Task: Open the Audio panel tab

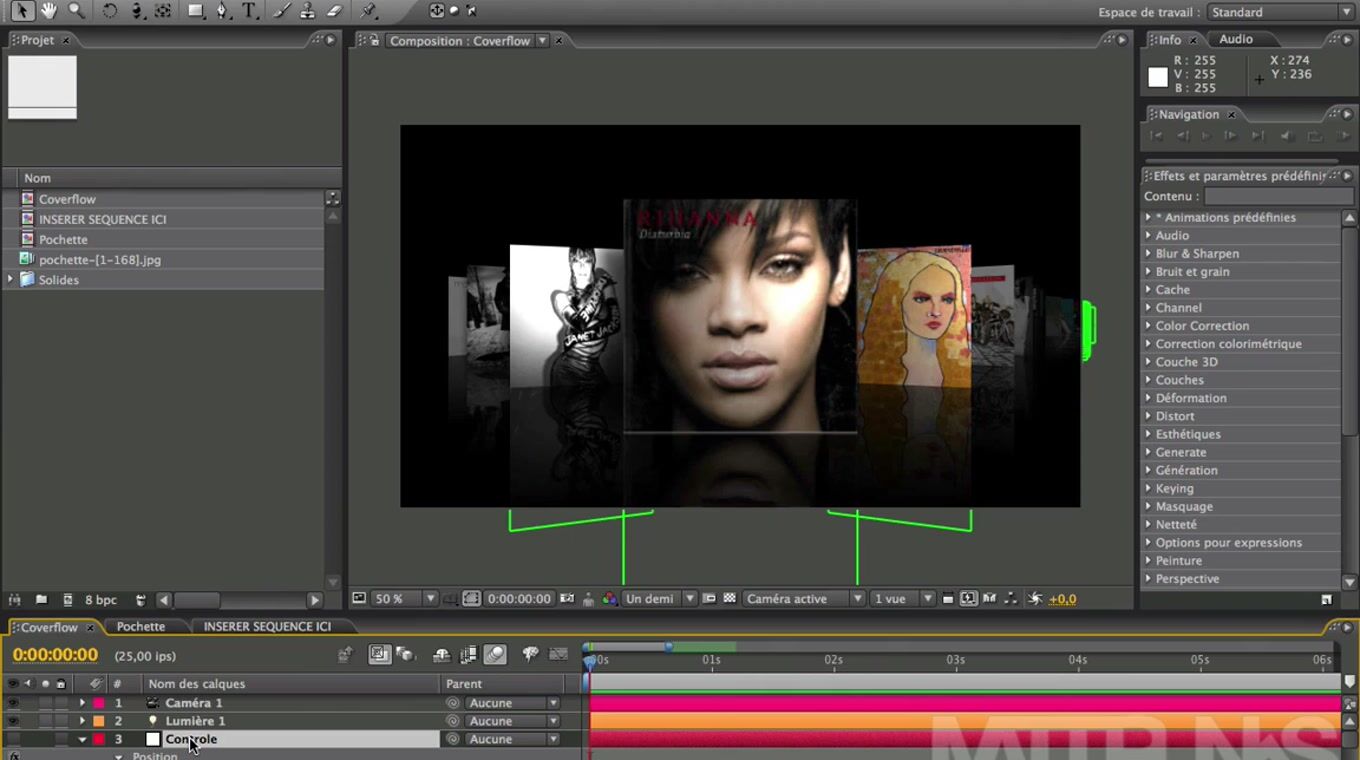Action: pos(1236,39)
